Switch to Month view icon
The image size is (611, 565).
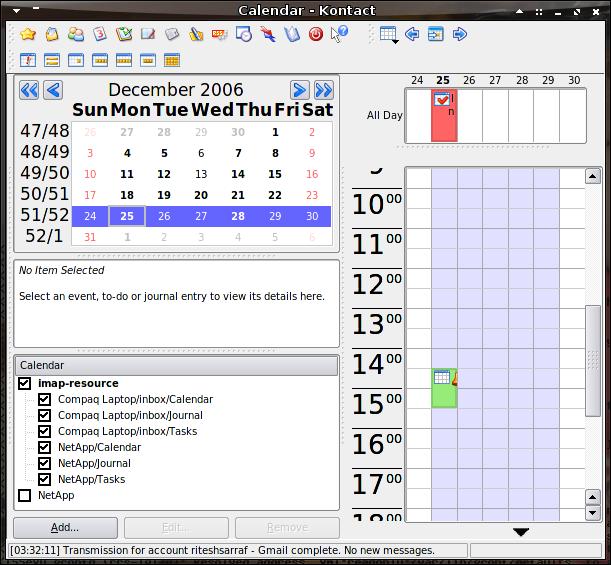172,60
